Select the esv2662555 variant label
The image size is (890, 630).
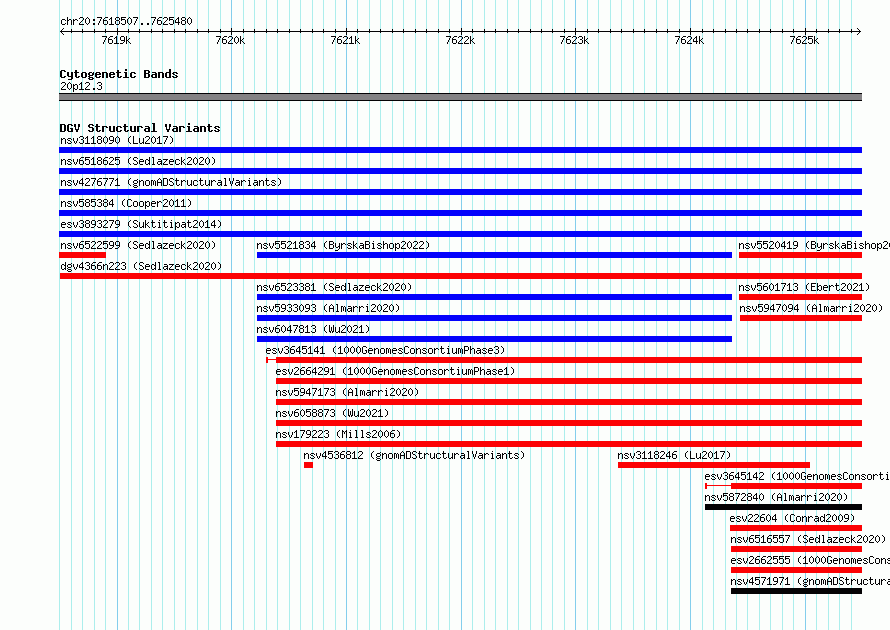pos(810,560)
